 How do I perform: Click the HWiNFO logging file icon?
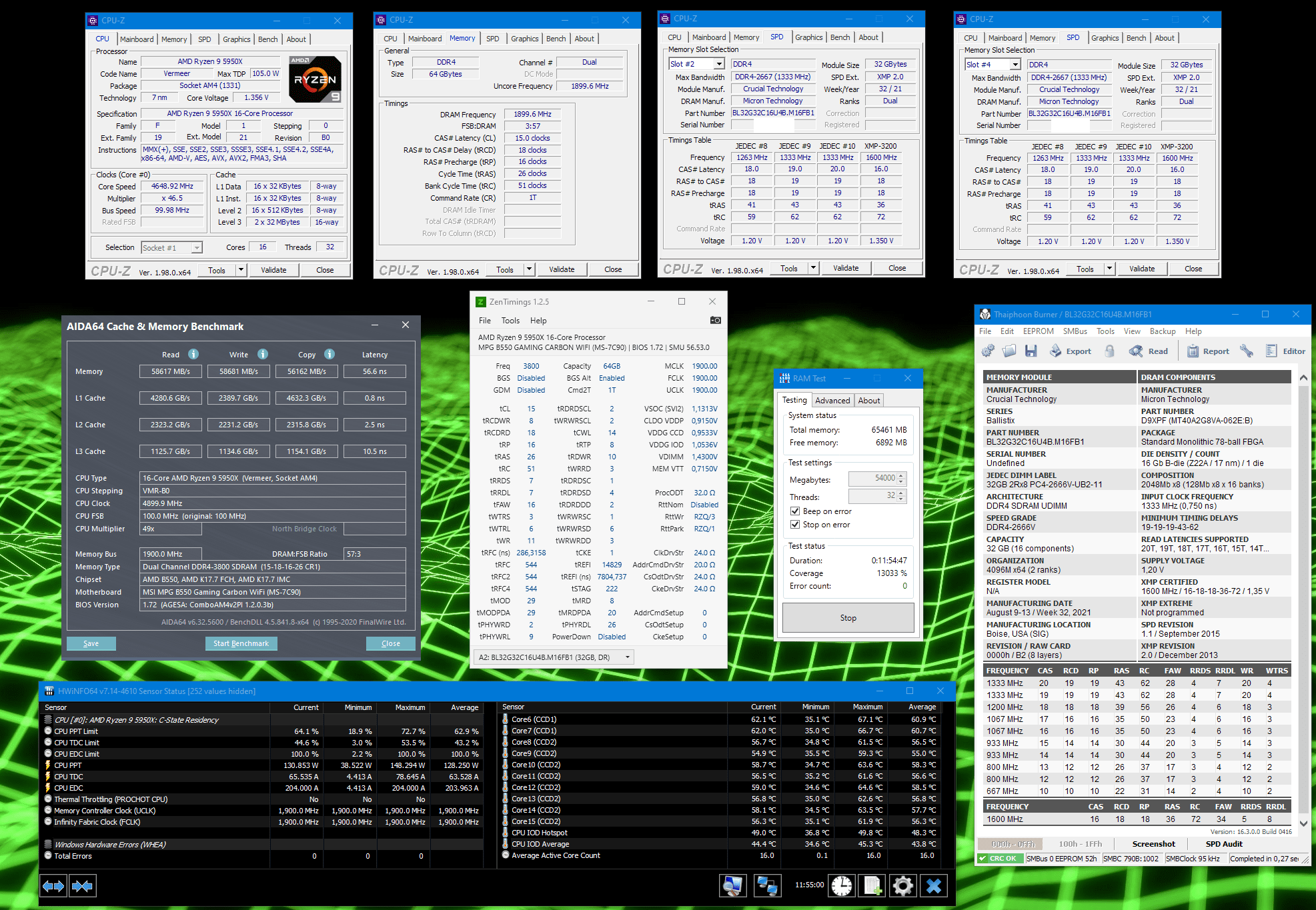pos(872,885)
